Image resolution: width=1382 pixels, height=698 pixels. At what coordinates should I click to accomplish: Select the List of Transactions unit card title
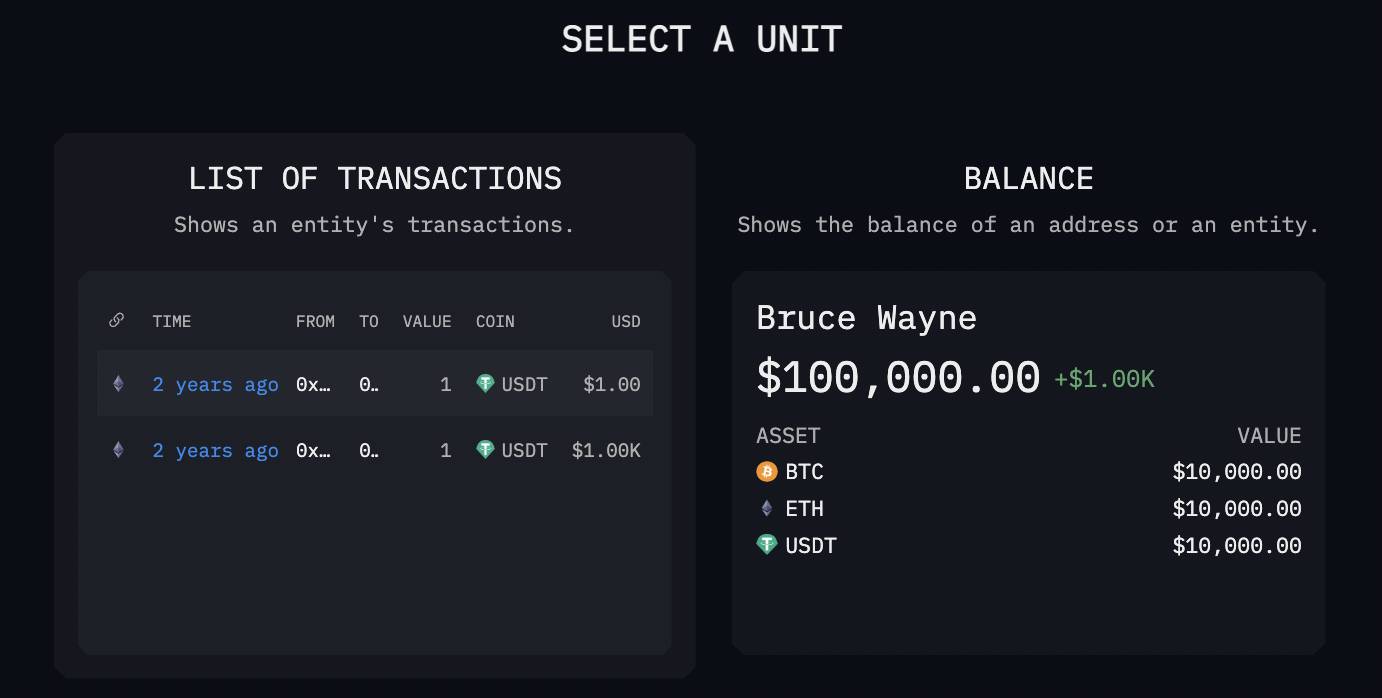375,178
